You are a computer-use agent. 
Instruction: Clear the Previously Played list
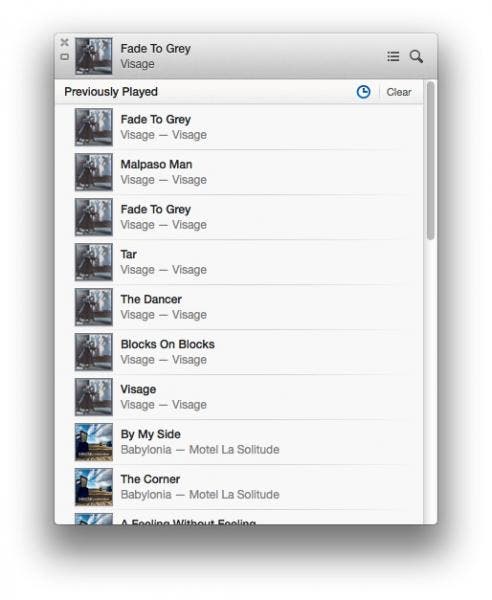pyautogui.click(x=399, y=92)
